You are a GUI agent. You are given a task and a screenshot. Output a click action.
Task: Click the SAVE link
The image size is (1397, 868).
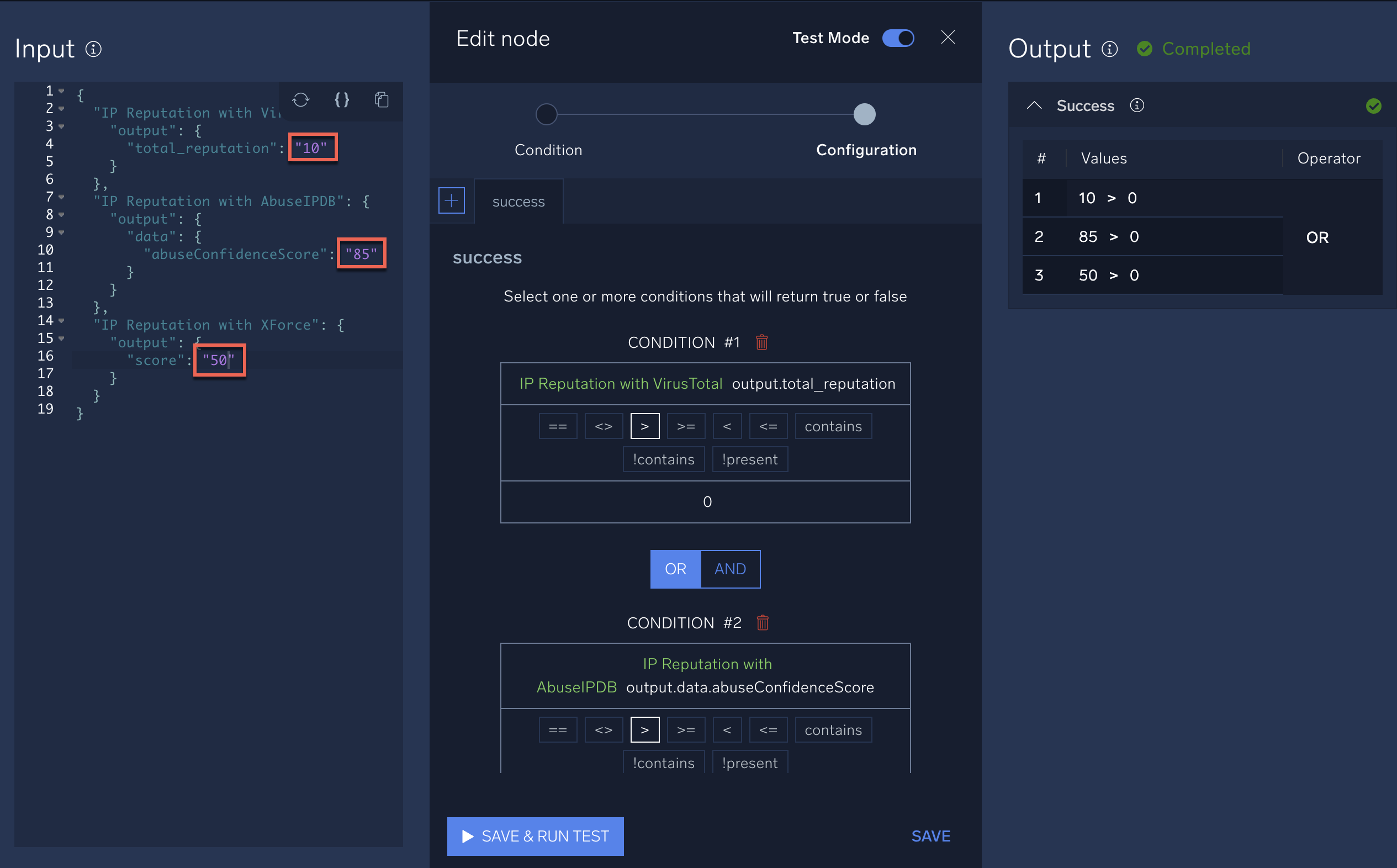click(930, 837)
